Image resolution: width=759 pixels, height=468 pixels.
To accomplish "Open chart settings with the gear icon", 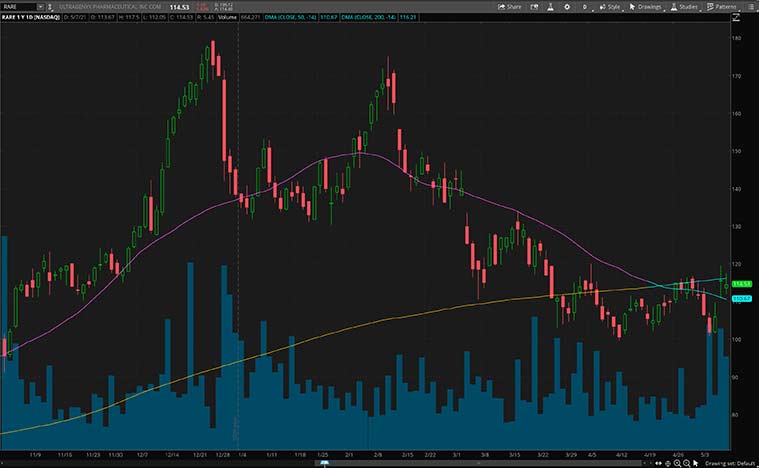I will coord(566,6).
